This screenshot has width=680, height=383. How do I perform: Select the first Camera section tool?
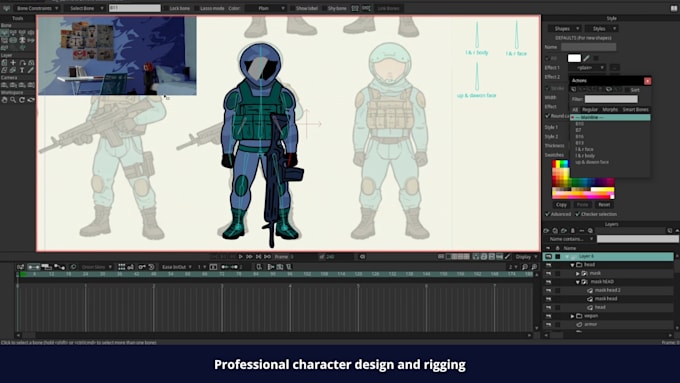pos(4,85)
